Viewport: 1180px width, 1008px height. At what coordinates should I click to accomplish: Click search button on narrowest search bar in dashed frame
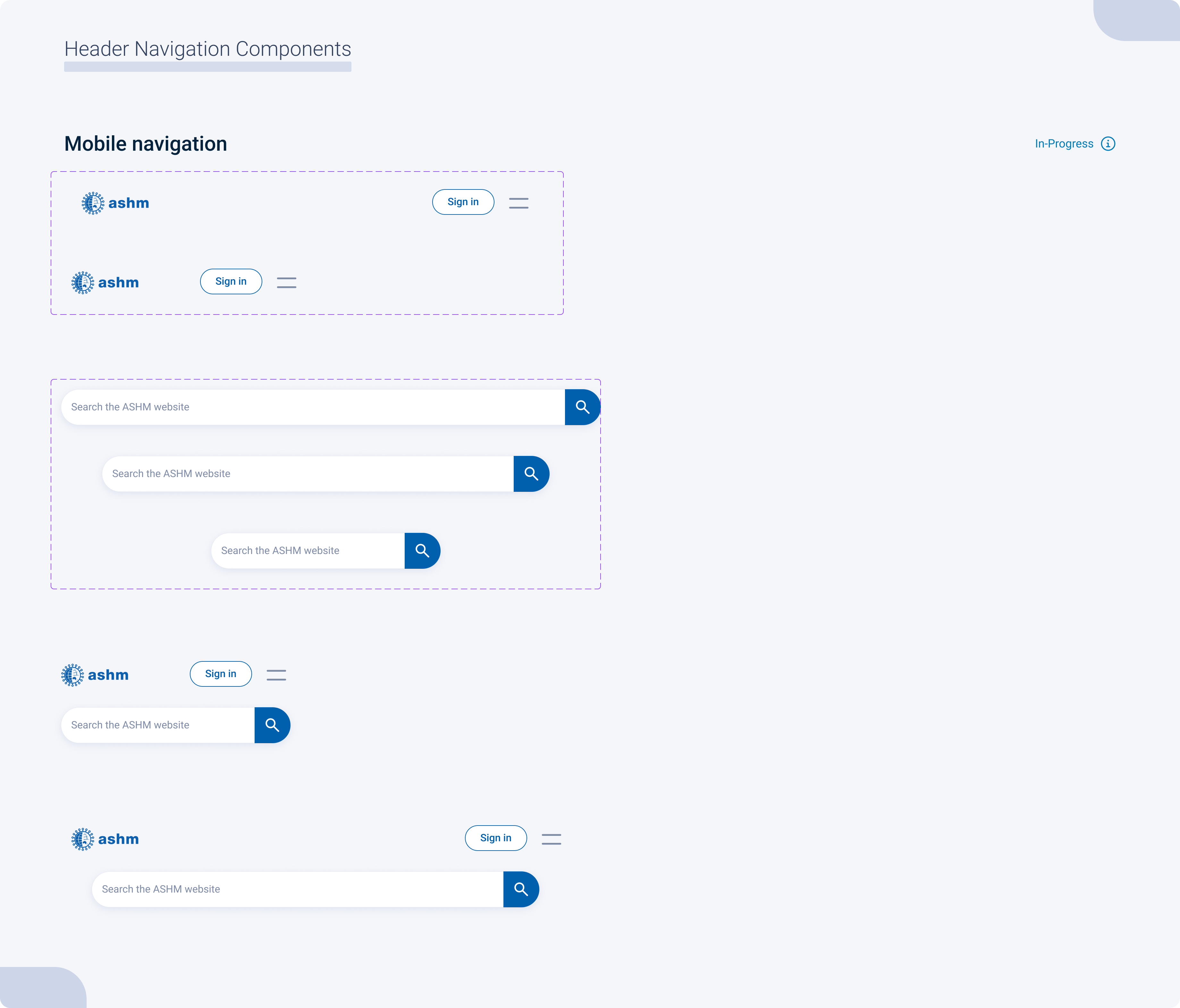point(422,551)
